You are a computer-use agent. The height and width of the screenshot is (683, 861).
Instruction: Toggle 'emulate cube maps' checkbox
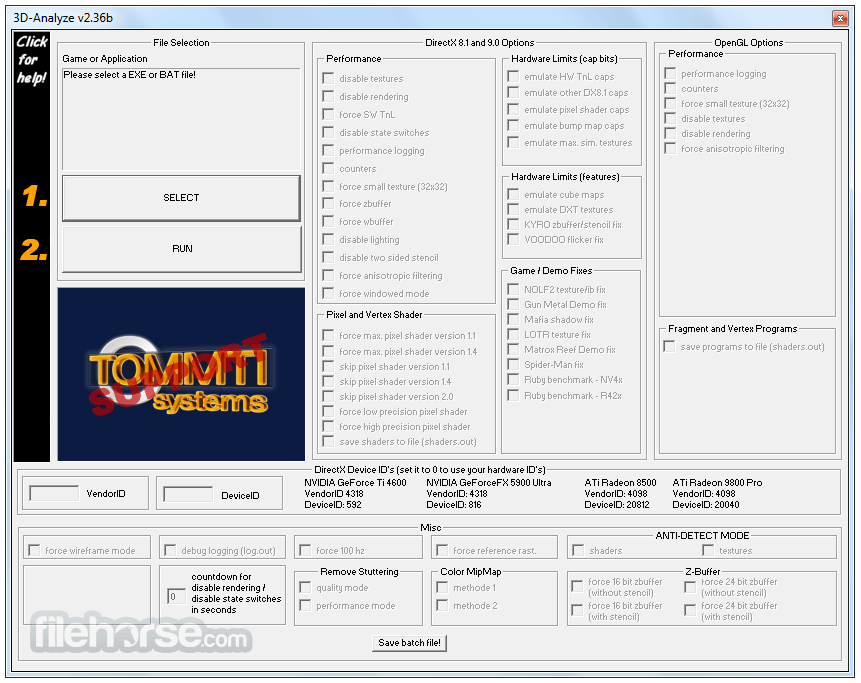coord(513,194)
